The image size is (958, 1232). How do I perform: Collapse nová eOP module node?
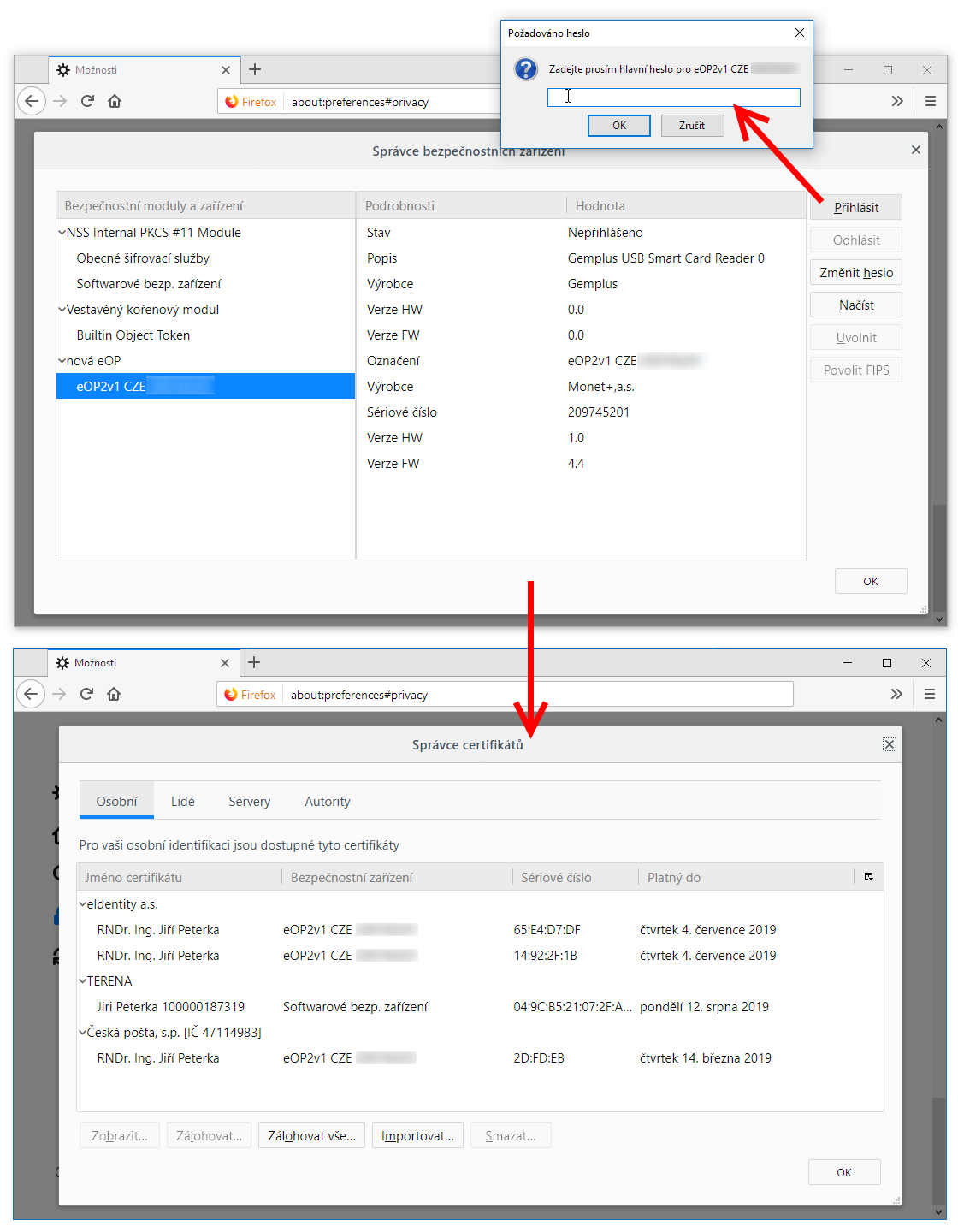pyautogui.click(x=62, y=360)
